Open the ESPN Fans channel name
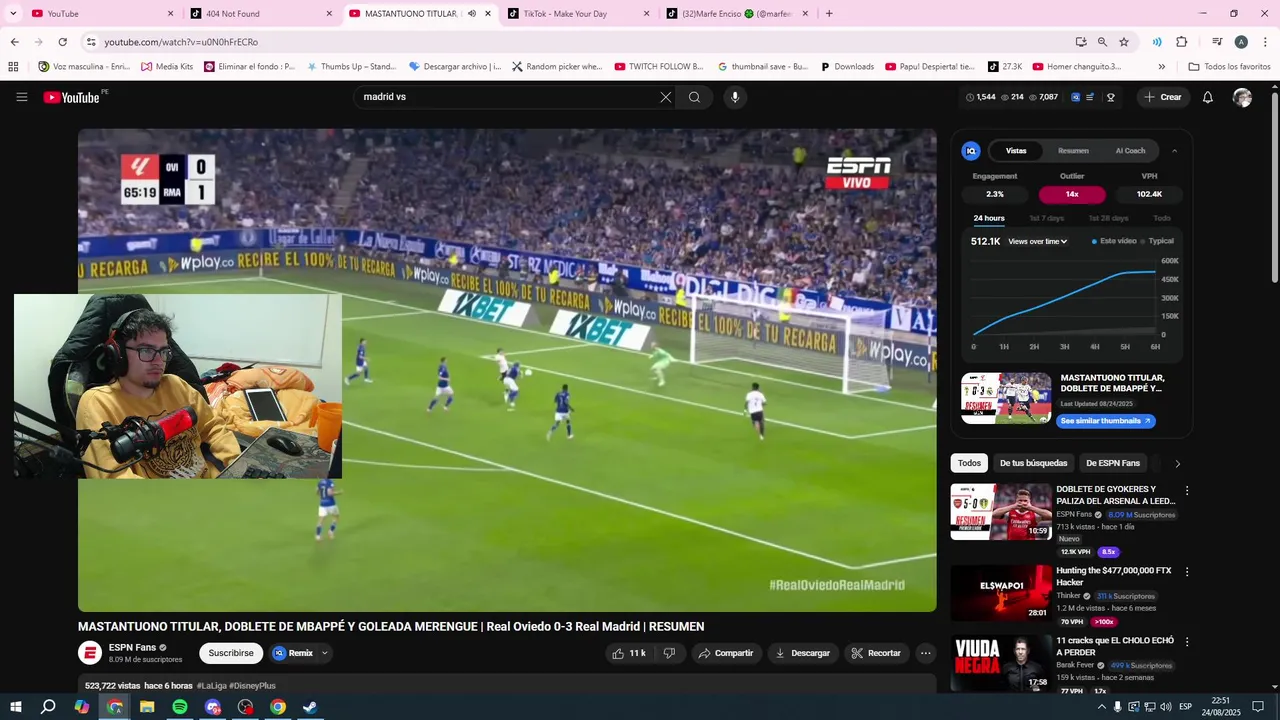The width and height of the screenshot is (1280, 720). (132, 647)
